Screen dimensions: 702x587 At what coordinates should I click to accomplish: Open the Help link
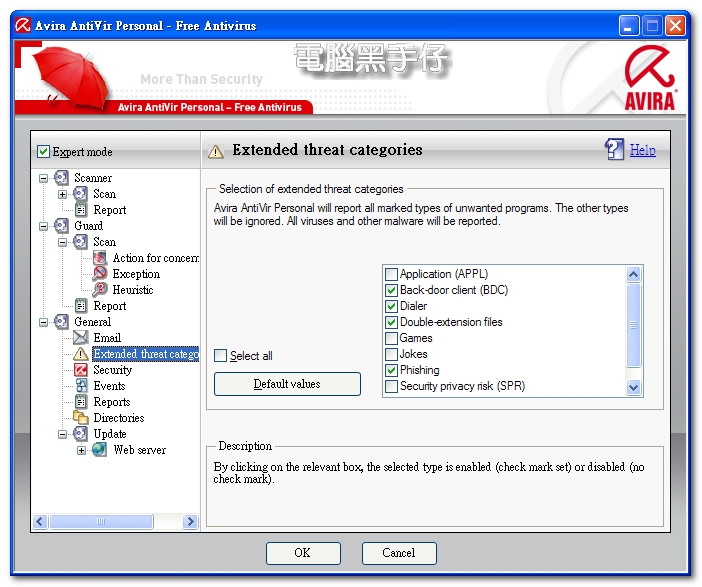tap(642, 150)
